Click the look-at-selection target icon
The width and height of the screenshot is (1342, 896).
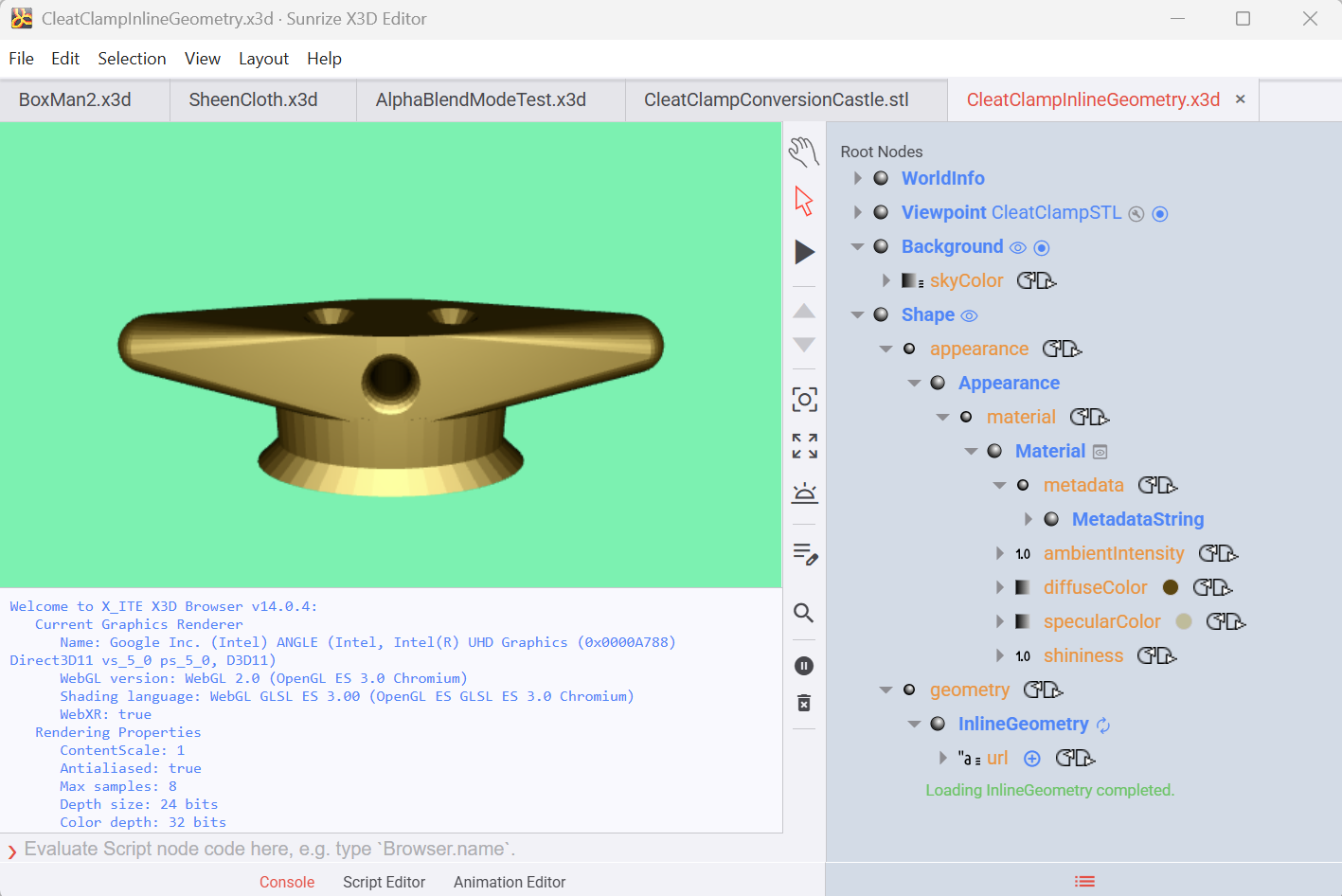804,400
